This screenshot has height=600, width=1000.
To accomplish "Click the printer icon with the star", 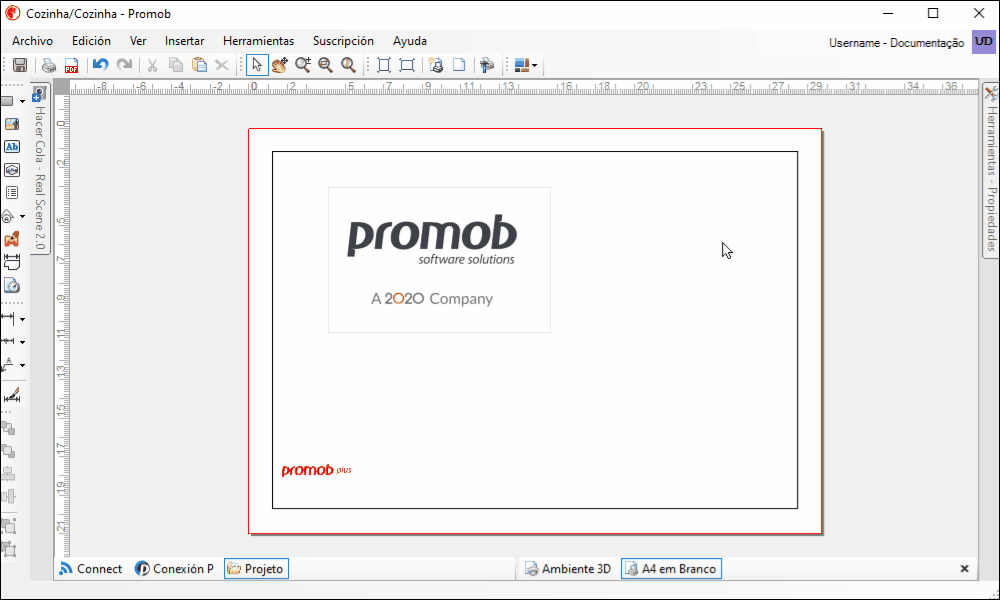I will pyautogui.click(x=436, y=65).
